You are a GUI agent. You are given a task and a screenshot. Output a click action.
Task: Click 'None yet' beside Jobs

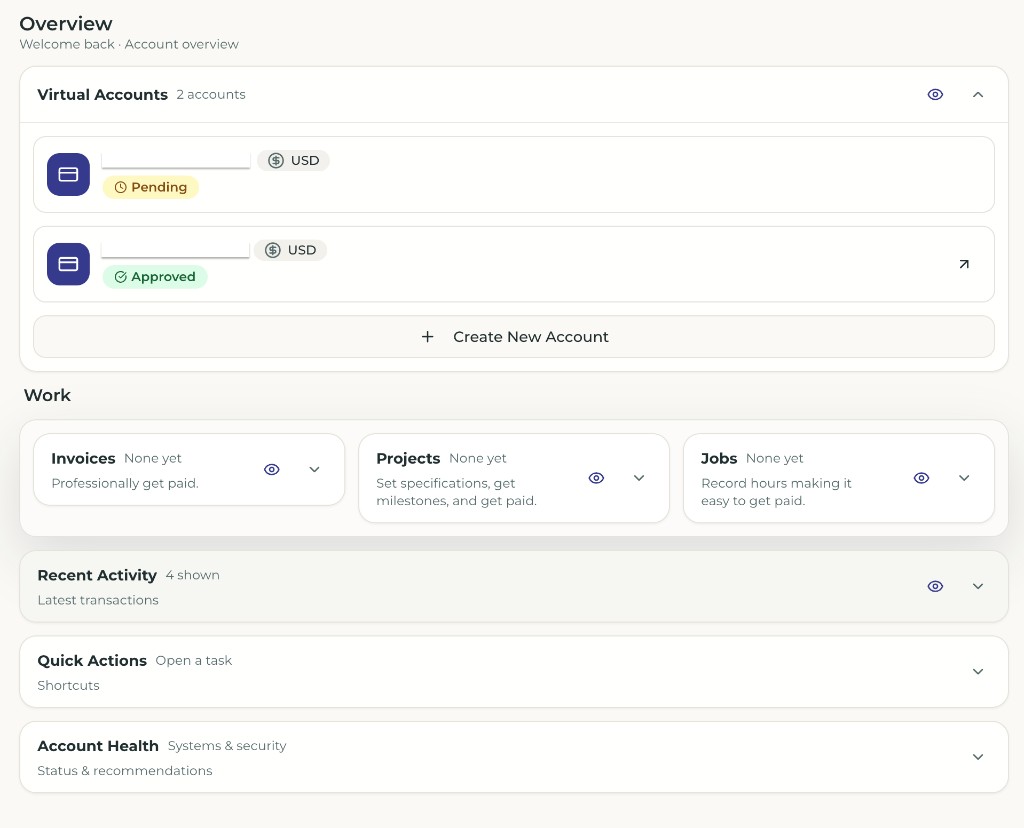(775, 458)
